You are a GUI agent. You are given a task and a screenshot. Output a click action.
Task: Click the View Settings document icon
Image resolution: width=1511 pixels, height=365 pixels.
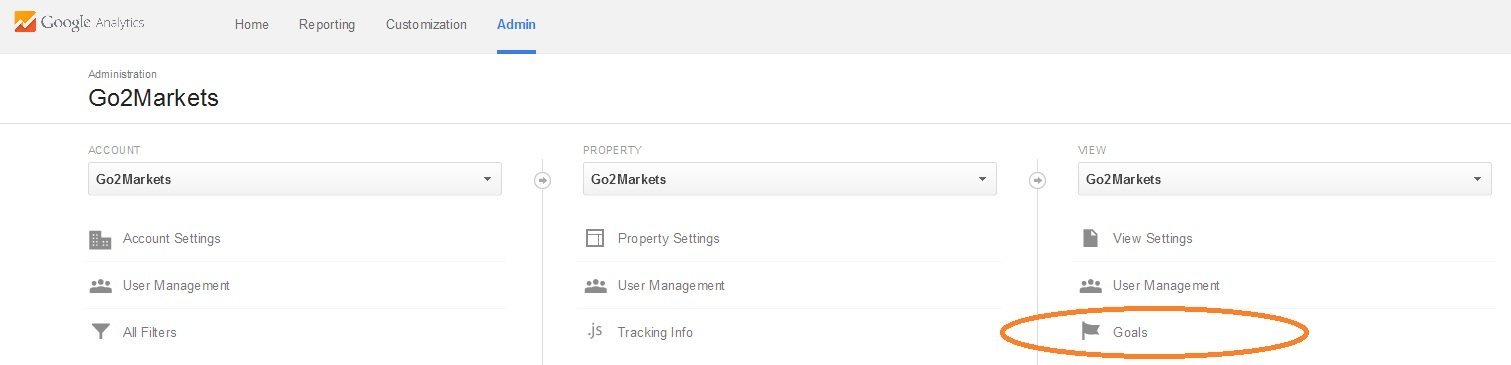click(x=1090, y=238)
